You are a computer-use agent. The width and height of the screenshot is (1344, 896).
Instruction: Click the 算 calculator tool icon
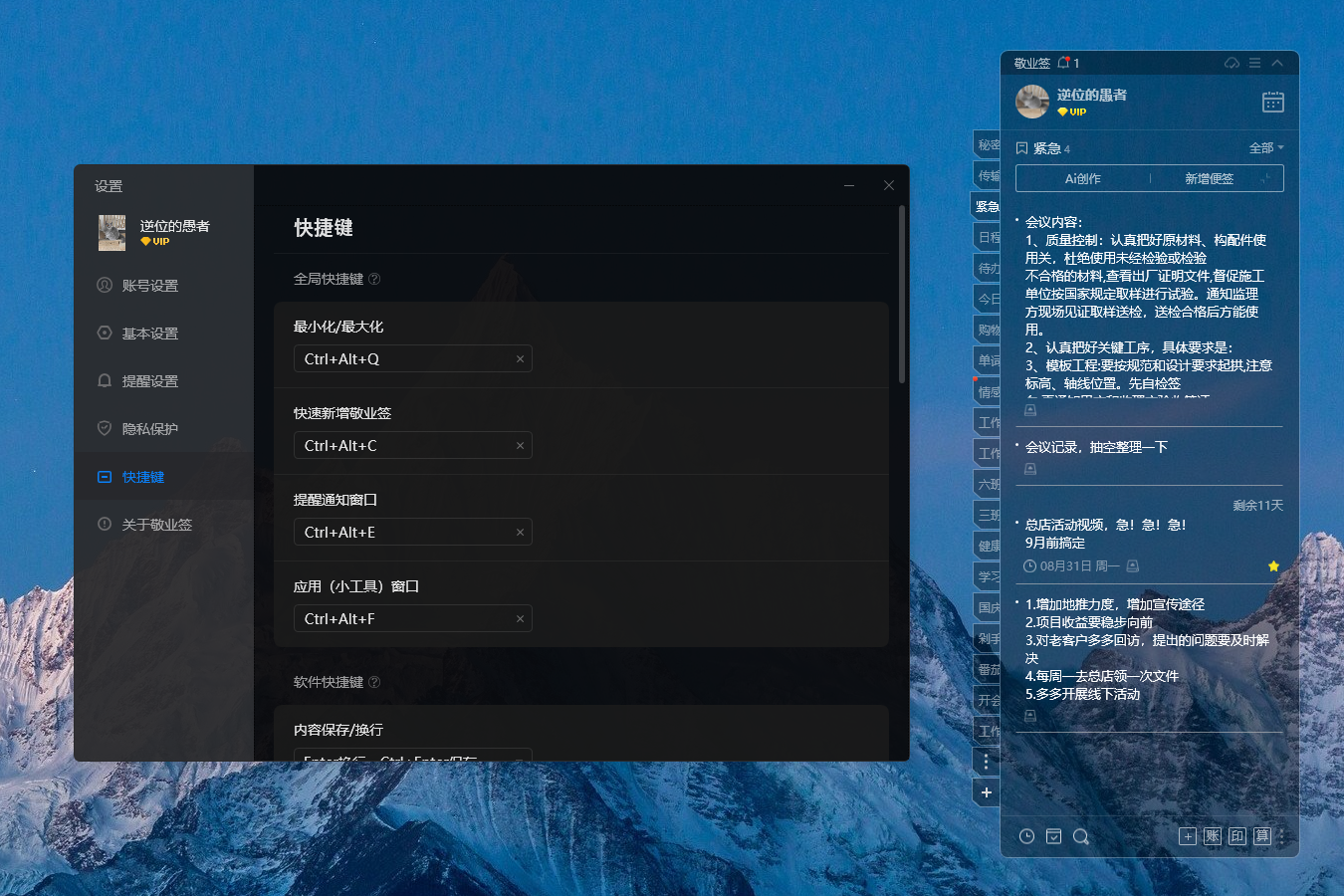1262,836
